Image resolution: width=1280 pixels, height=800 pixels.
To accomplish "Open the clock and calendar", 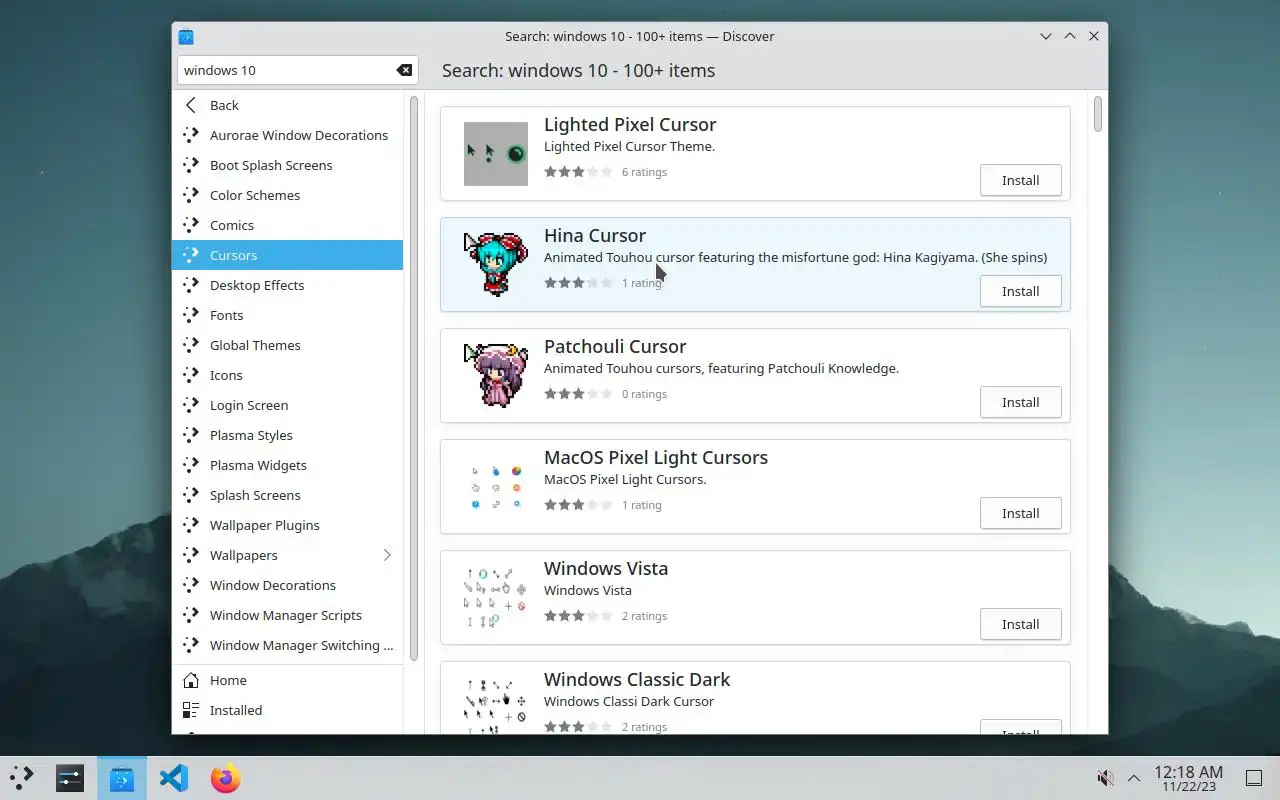I will [x=1188, y=778].
